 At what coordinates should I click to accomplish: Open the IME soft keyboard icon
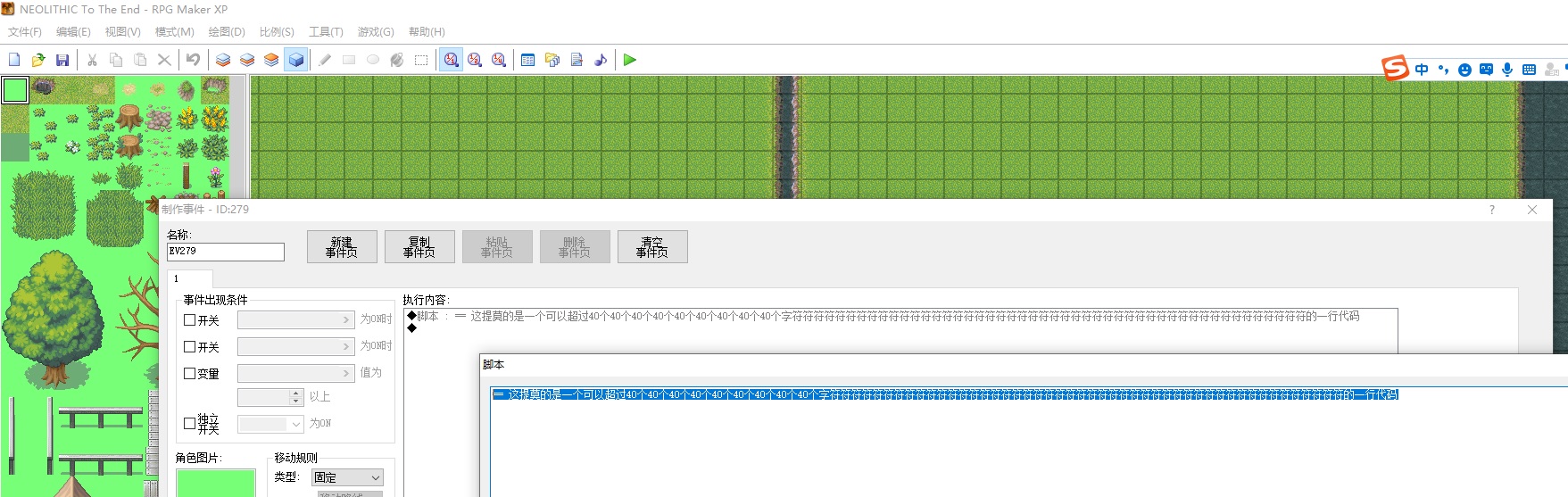point(1529,70)
